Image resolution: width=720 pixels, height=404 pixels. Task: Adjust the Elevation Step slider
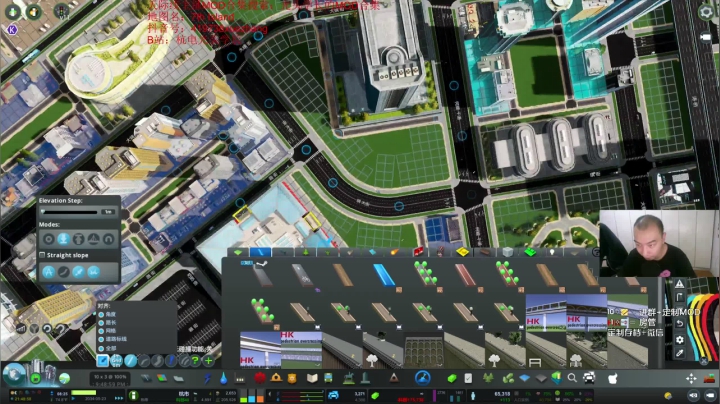pos(70,212)
